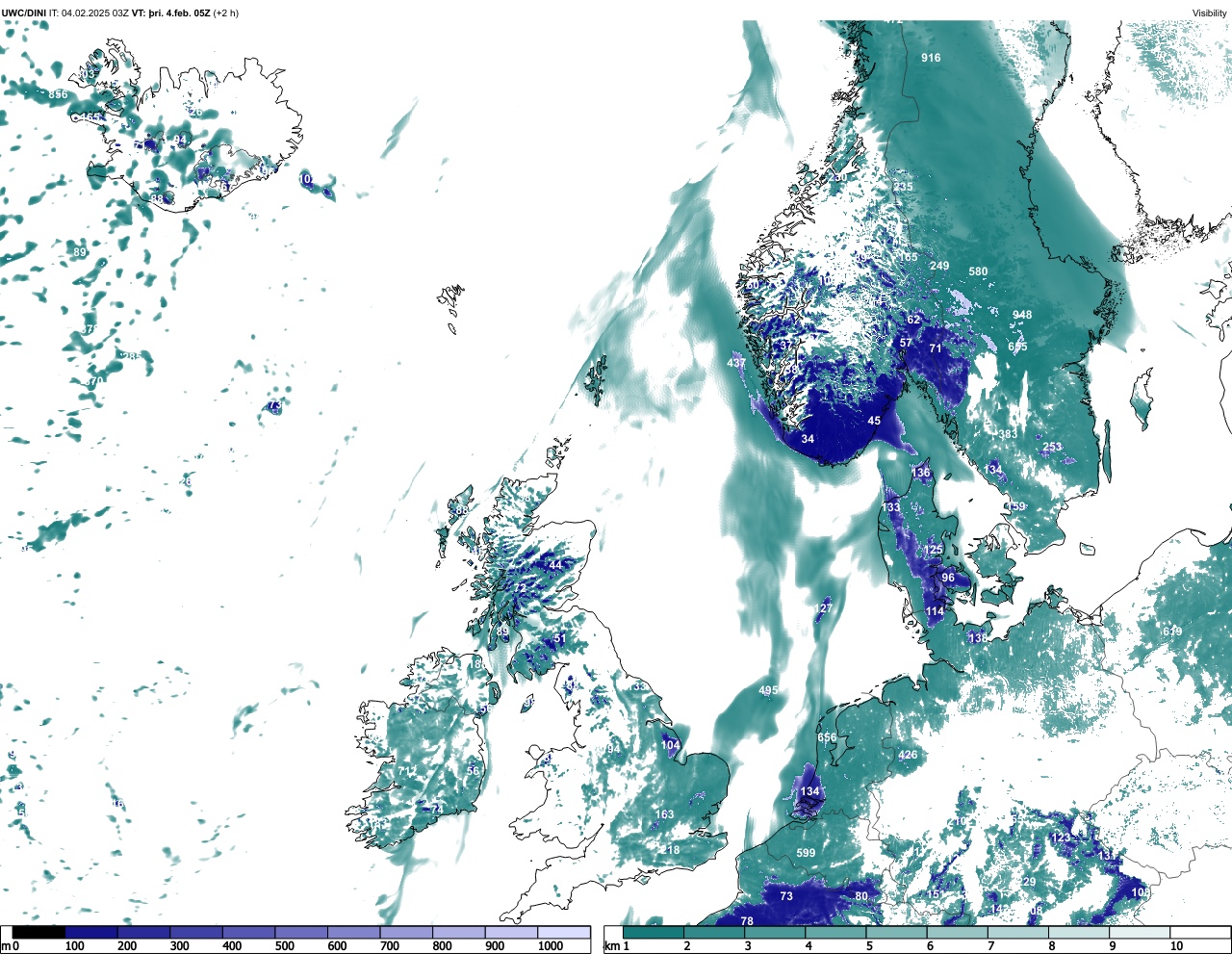Click the 437 value off Norway's coast
The width and height of the screenshot is (1232, 954).
coord(736,363)
